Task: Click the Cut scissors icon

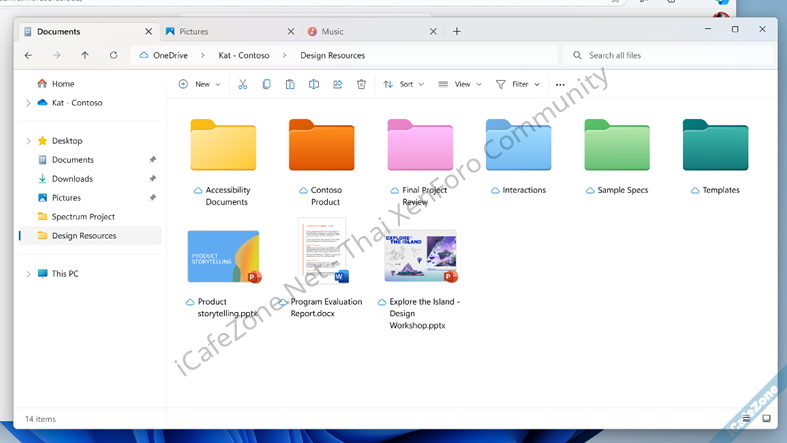Action: tap(242, 85)
